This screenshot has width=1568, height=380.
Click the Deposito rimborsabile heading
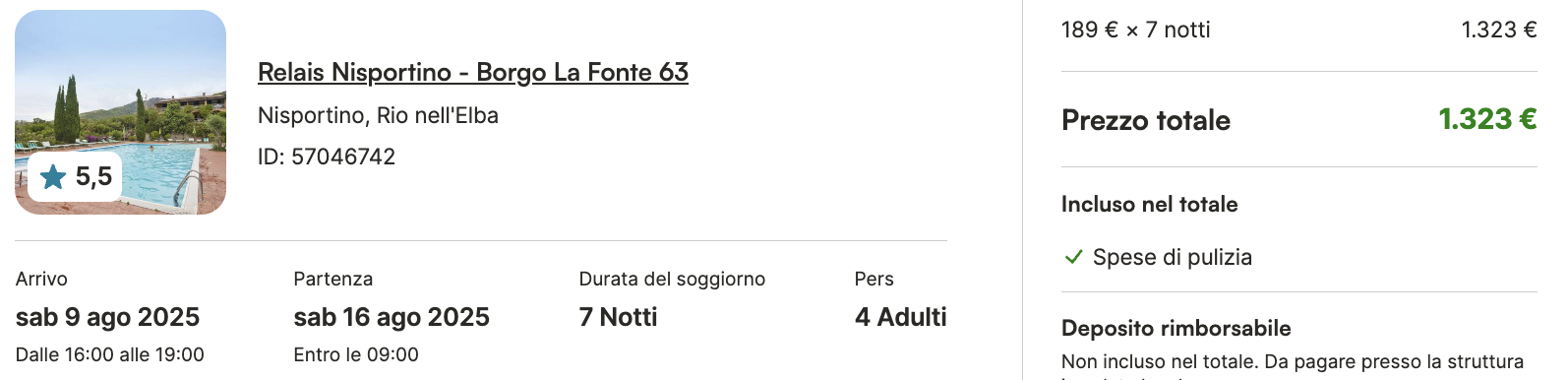[x=1176, y=328]
